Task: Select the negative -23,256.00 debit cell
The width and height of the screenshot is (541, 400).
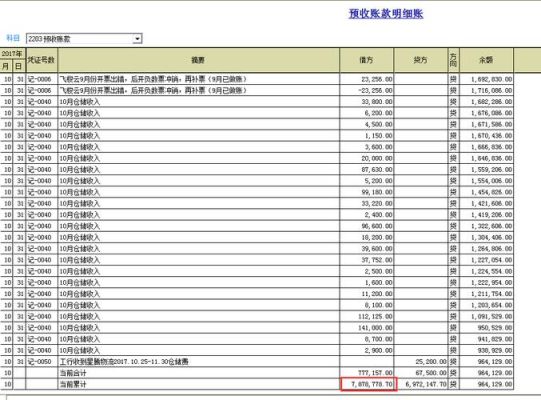Action: coord(366,90)
